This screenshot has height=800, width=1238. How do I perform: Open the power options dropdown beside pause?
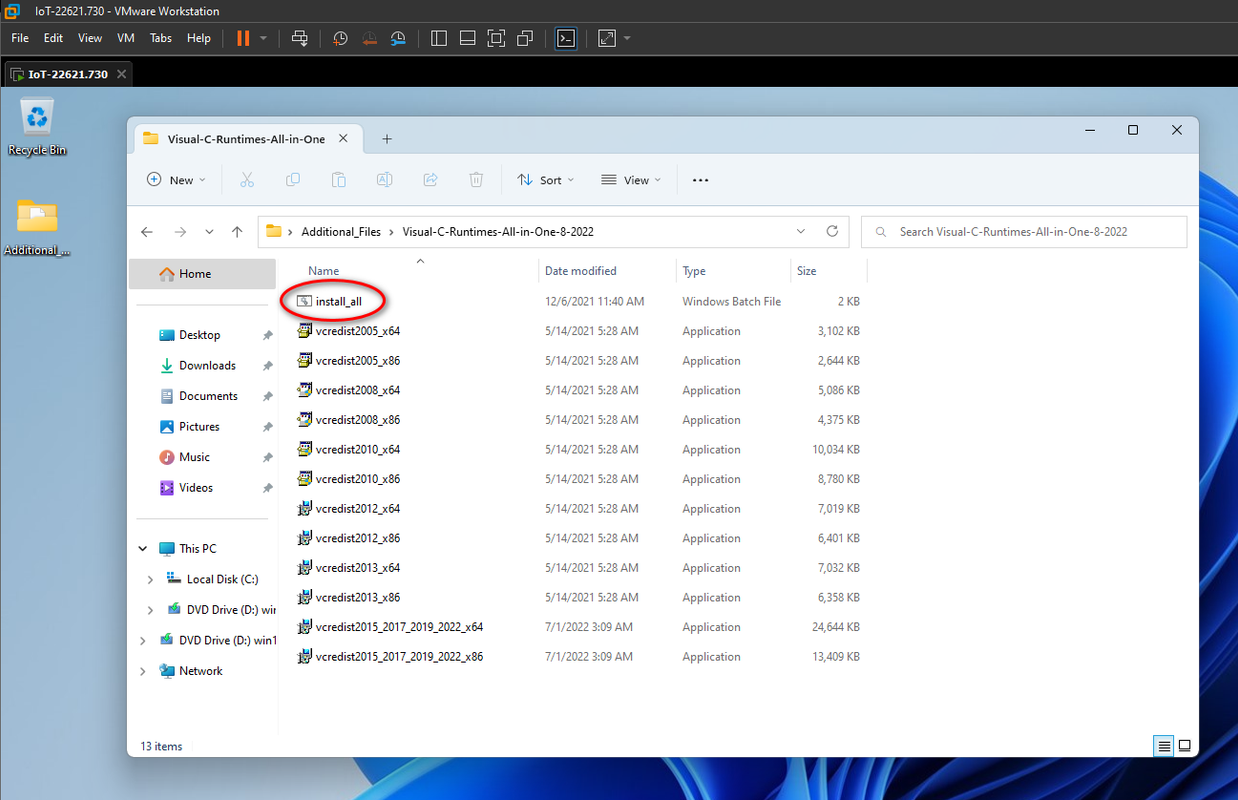coord(263,38)
